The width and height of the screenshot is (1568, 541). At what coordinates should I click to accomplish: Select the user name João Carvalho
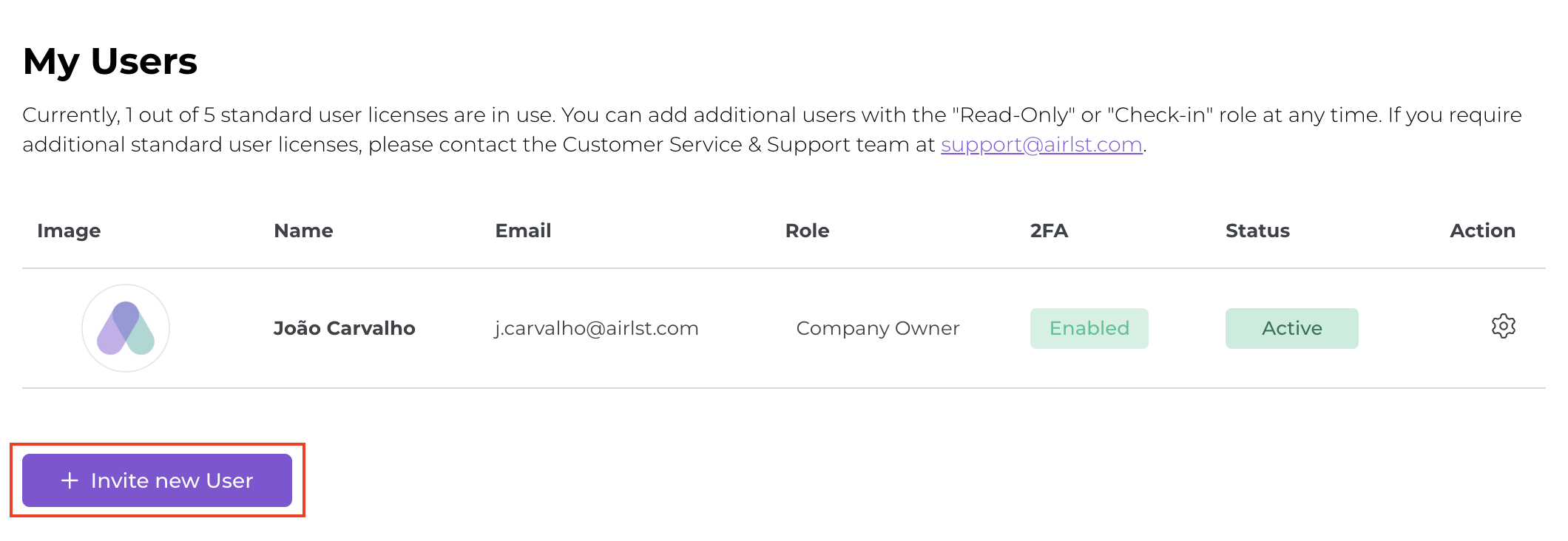(344, 328)
